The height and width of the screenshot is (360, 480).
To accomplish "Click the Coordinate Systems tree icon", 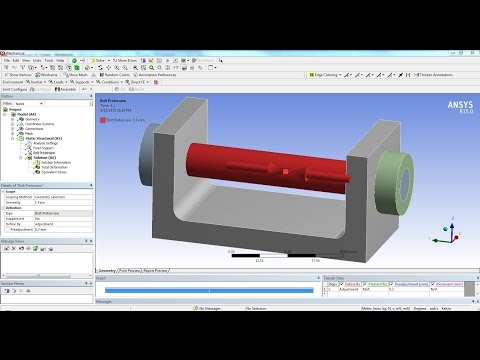I will pos(21,124).
